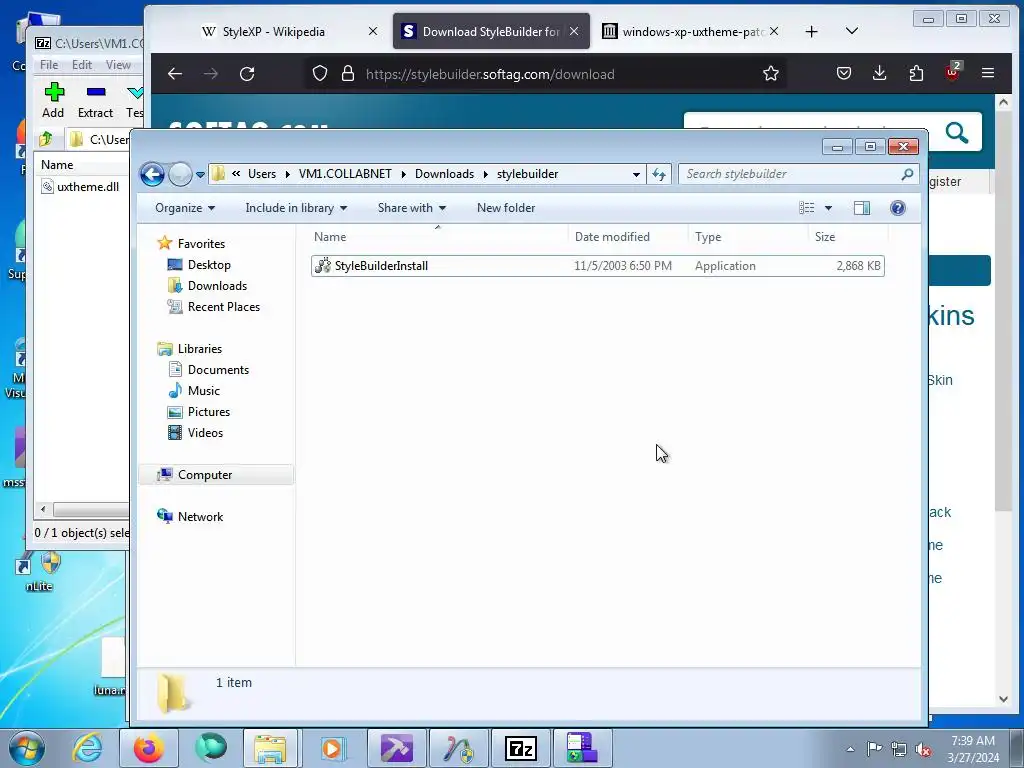Image resolution: width=1024 pixels, height=768 pixels.
Task: Click the Explorer Back navigation arrow
Action: (x=152, y=174)
